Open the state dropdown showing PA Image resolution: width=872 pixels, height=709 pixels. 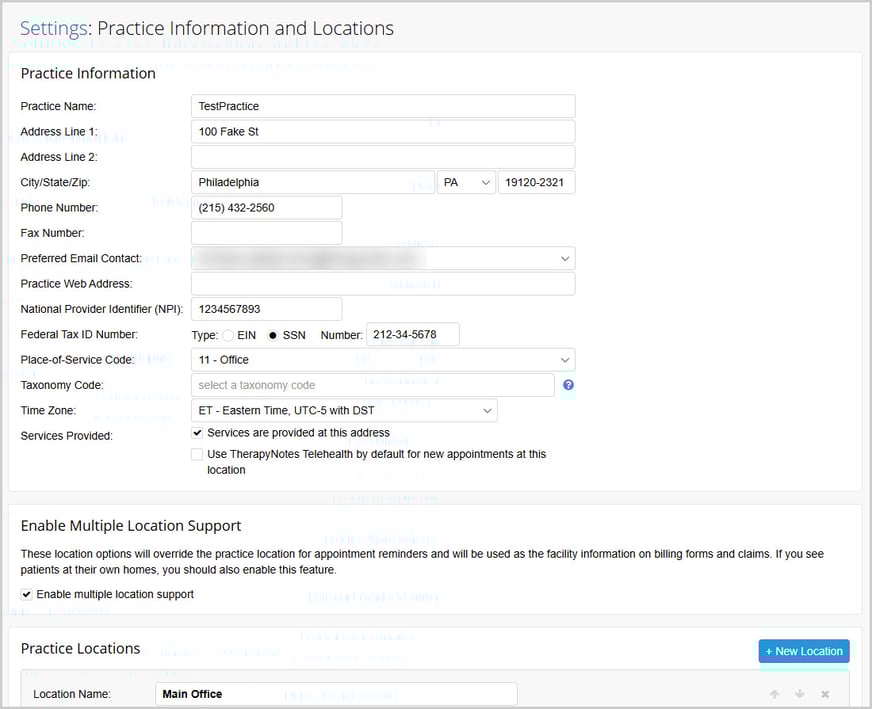pyautogui.click(x=466, y=183)
